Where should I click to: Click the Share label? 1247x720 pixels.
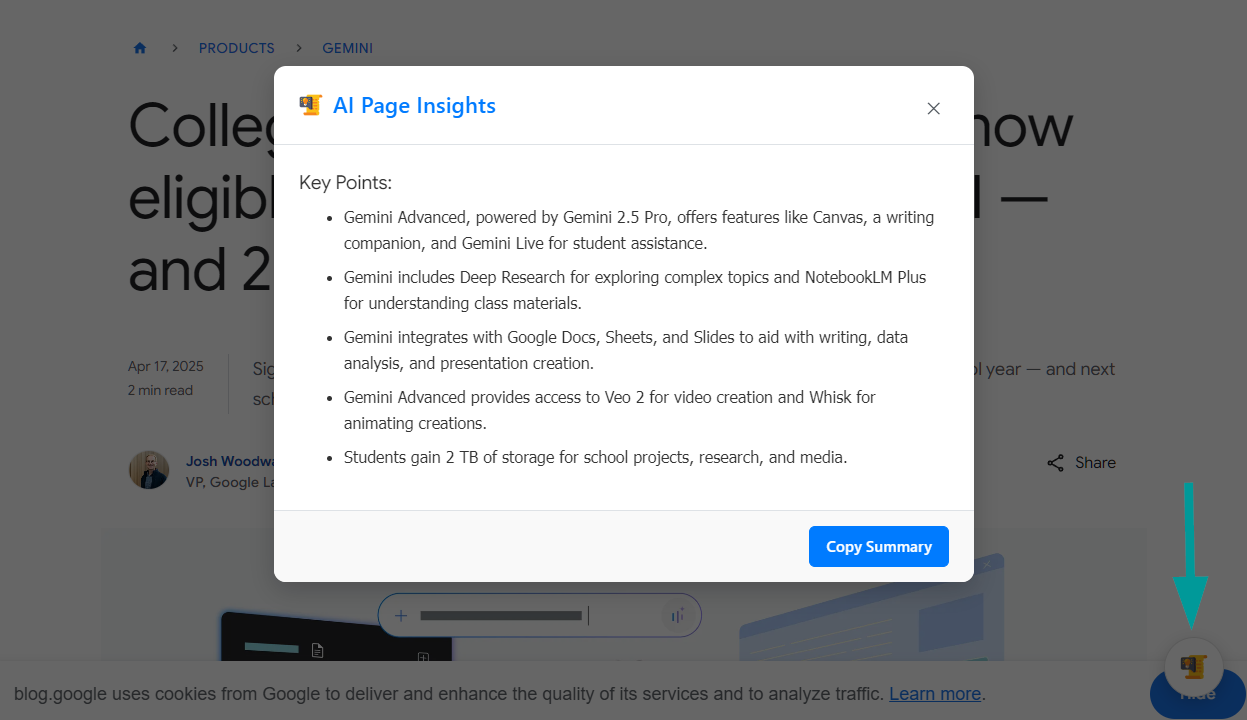click(x=1095, y=463)
